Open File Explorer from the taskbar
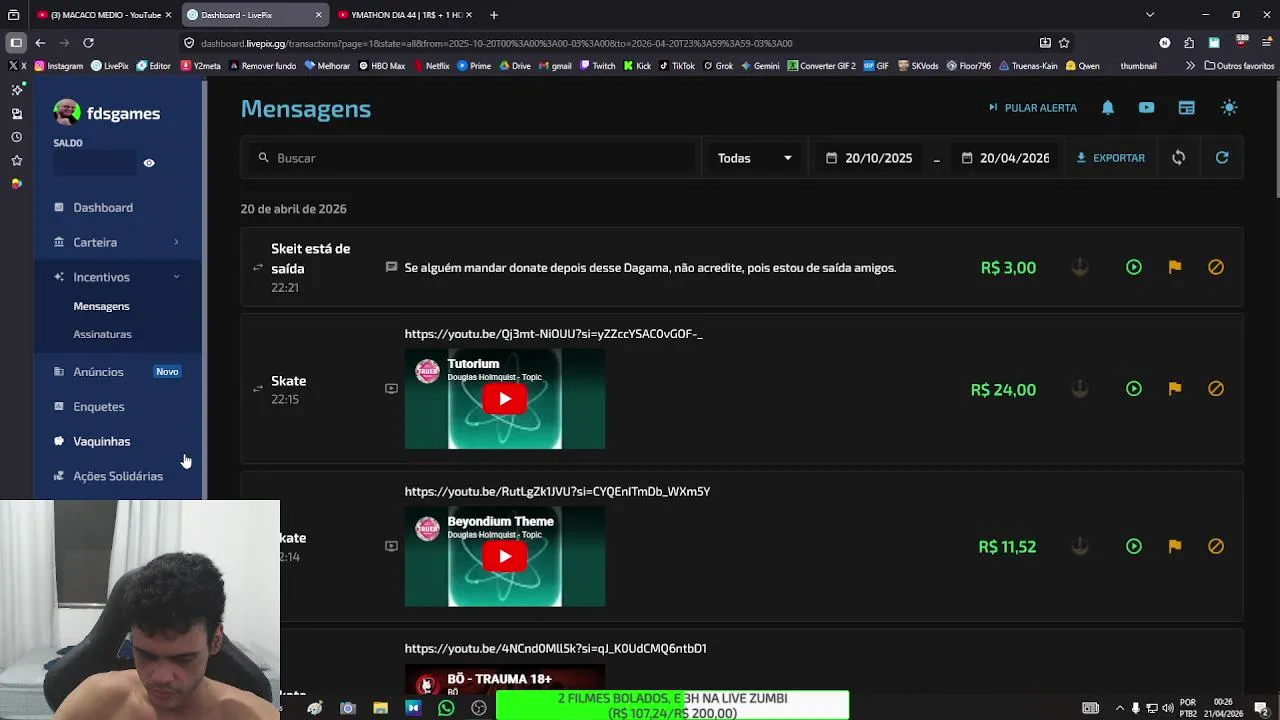Viewport: 1280px width, 720px height. pyautogui.click(x=380, y=708)
